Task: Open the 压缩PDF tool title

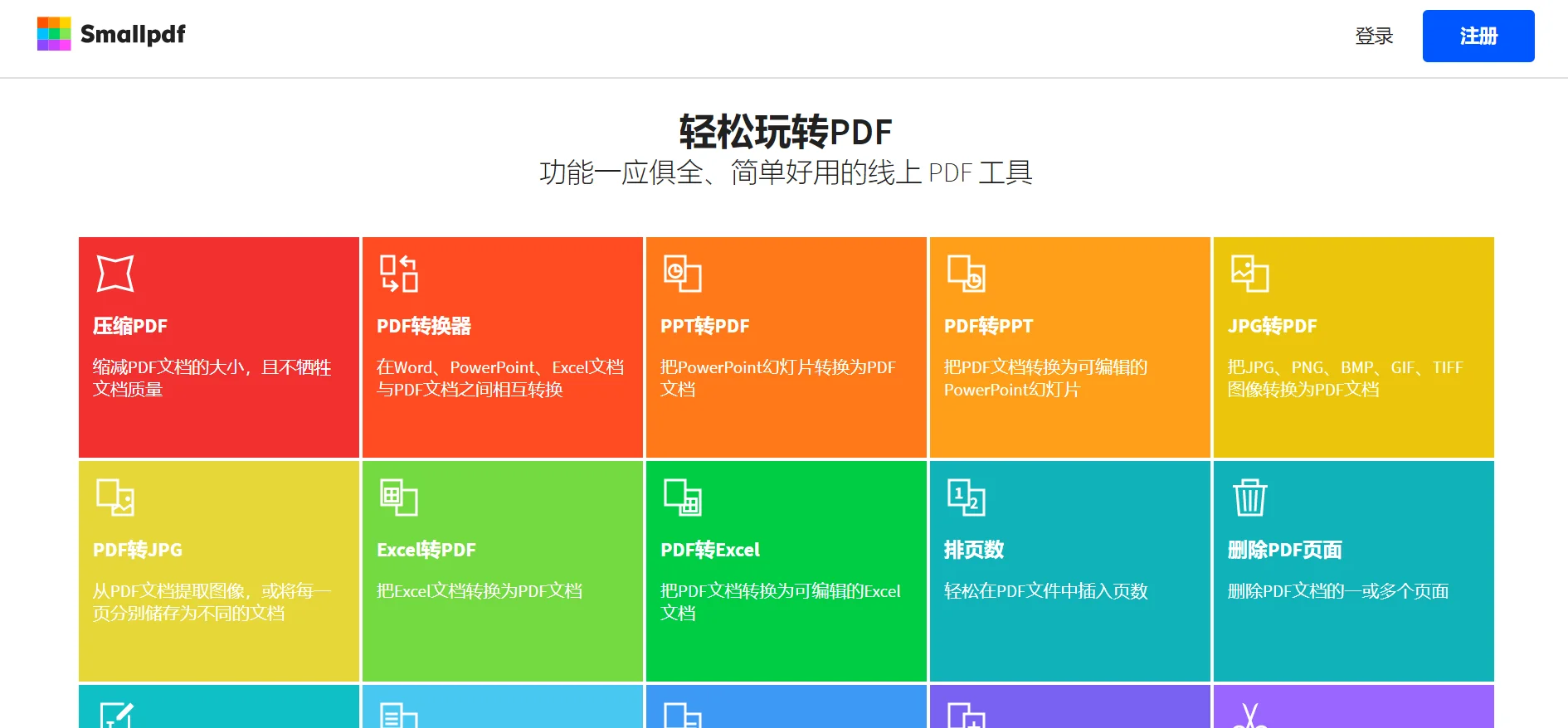Action: click(130, 326)
